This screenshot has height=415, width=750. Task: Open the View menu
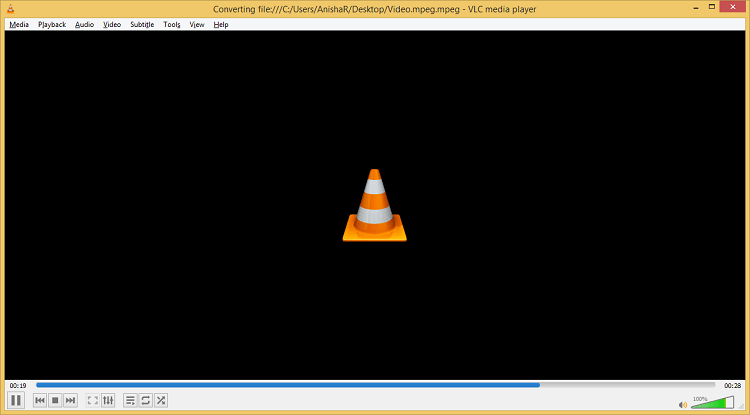pos(197,24)
